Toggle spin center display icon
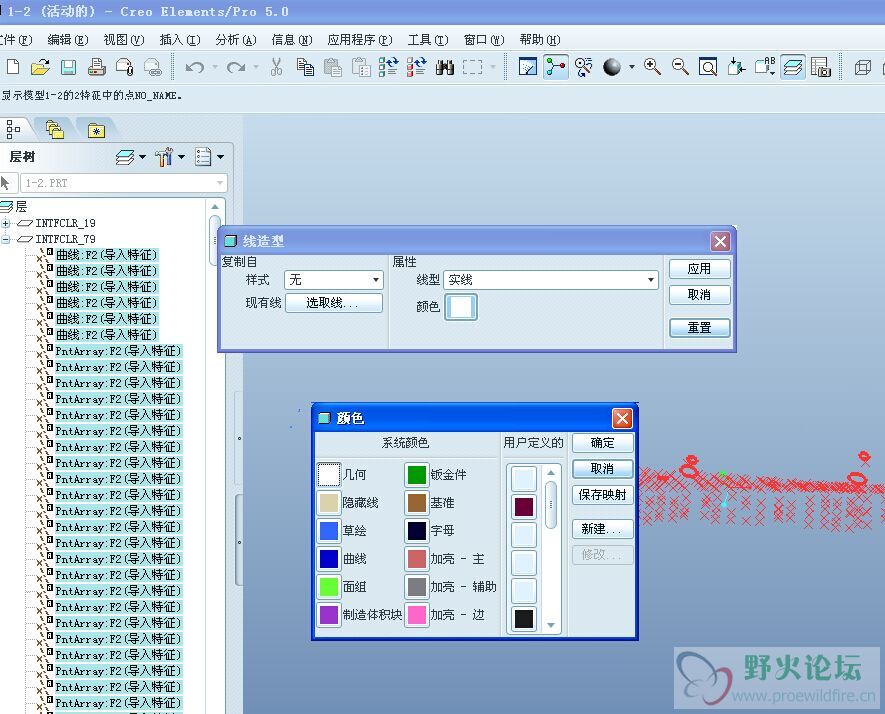Viewport: 885px width, 714px height. pos(555,67)
